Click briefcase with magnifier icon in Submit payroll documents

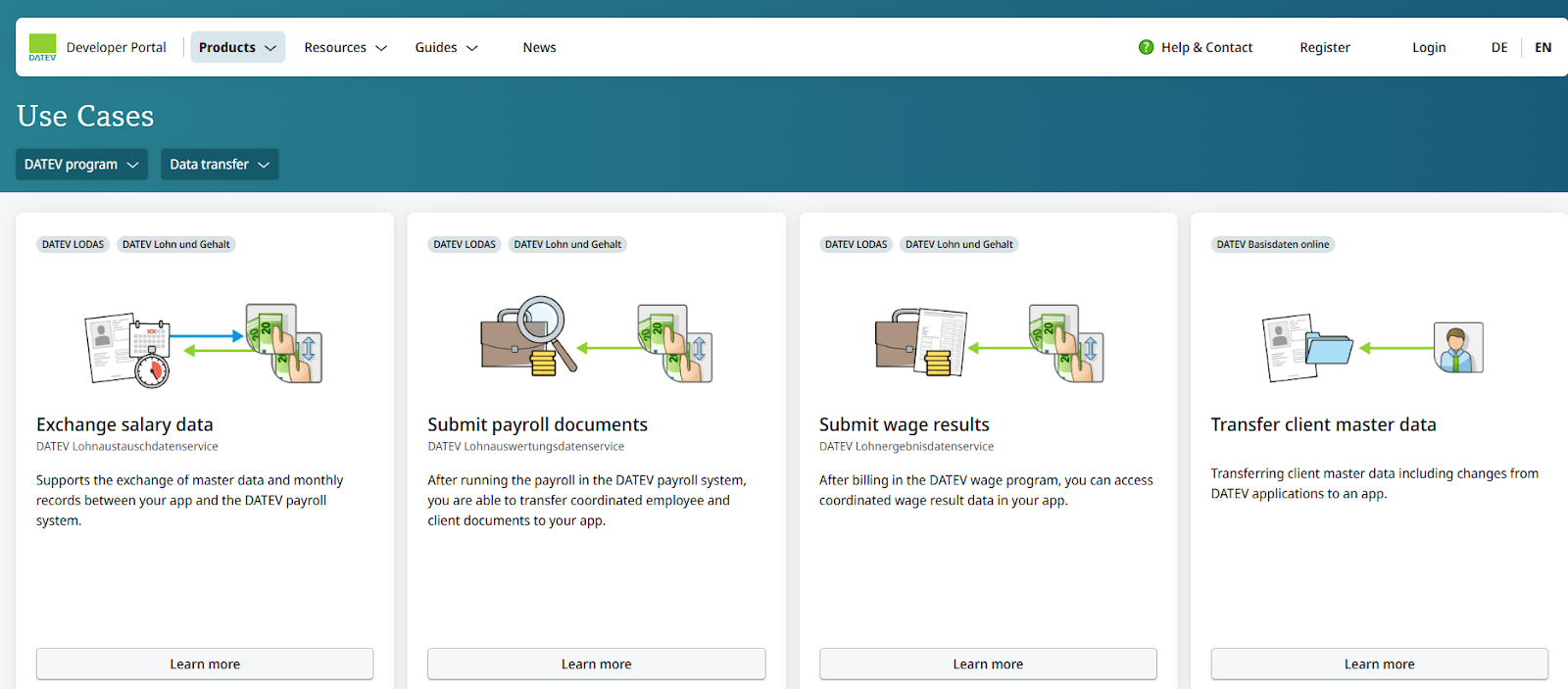tap(529, 335)
